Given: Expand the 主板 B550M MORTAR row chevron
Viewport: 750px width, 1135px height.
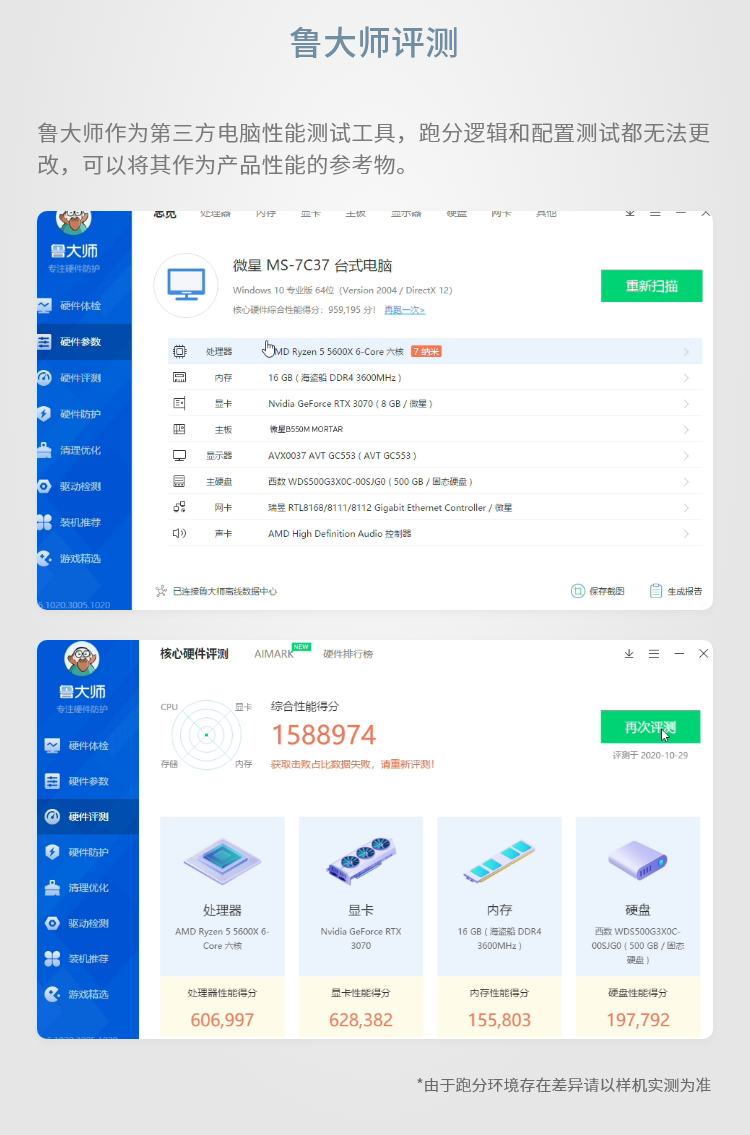Looking at the screenshot, I should 686,430.
